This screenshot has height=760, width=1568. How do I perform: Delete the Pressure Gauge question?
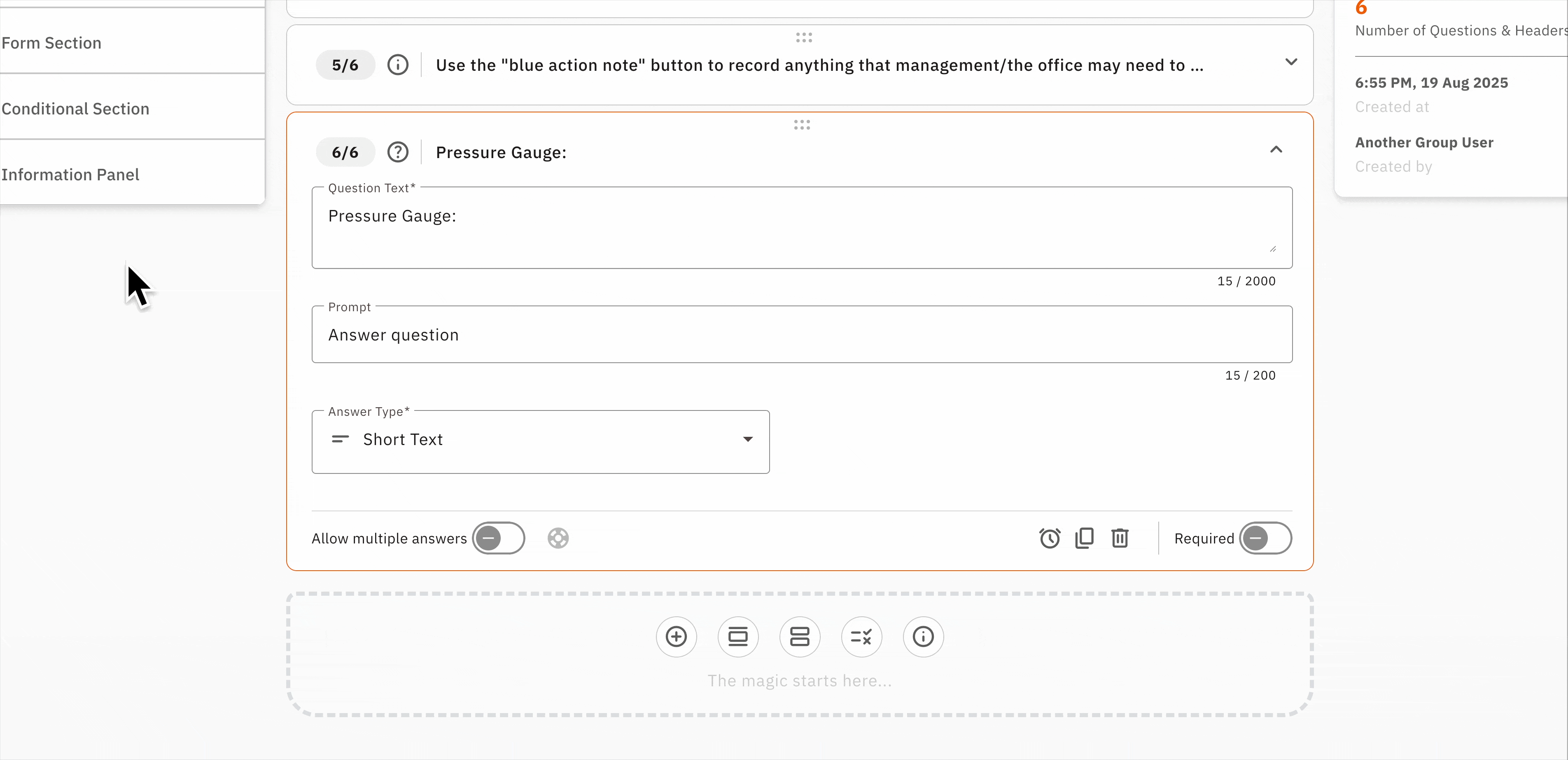[x=1120, y=538]
